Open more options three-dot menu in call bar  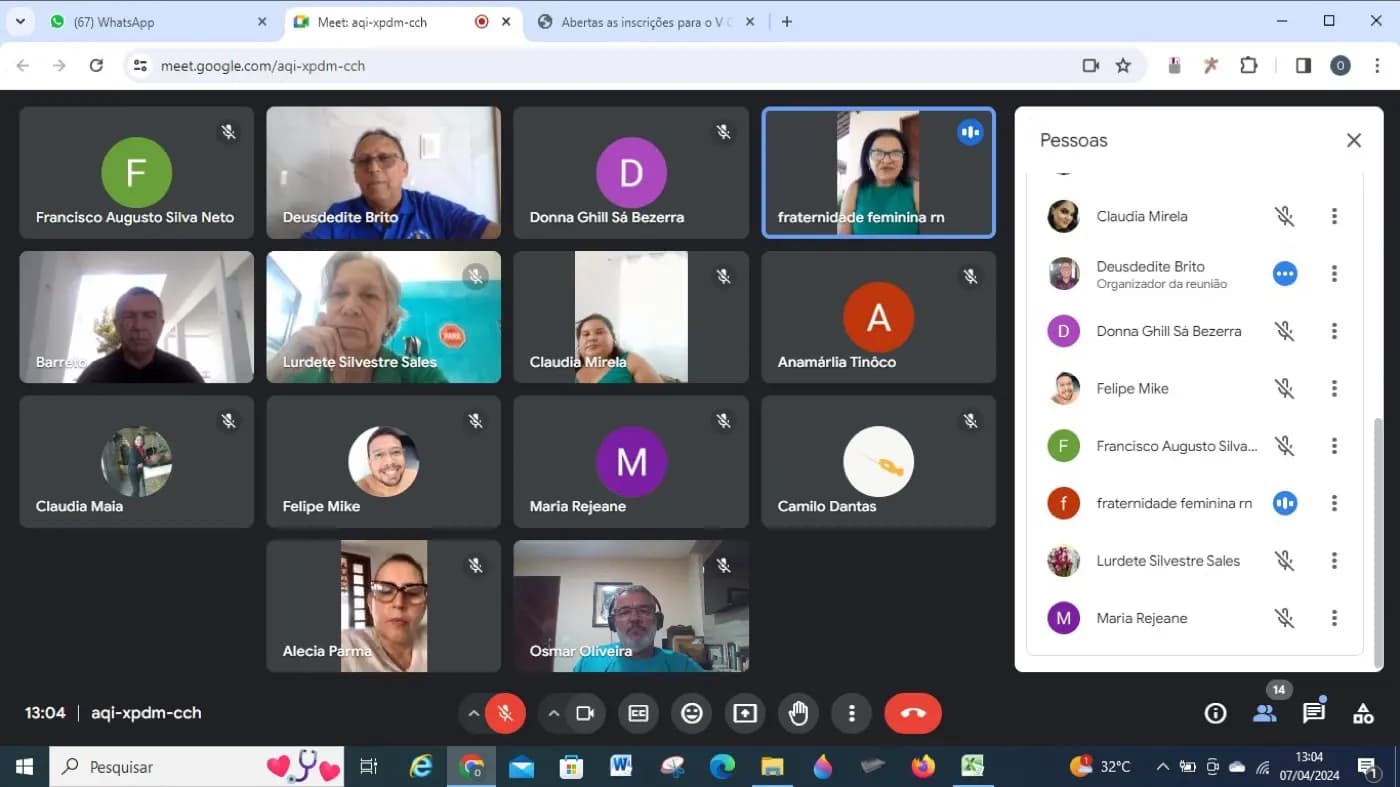click(x=852, y=713)
